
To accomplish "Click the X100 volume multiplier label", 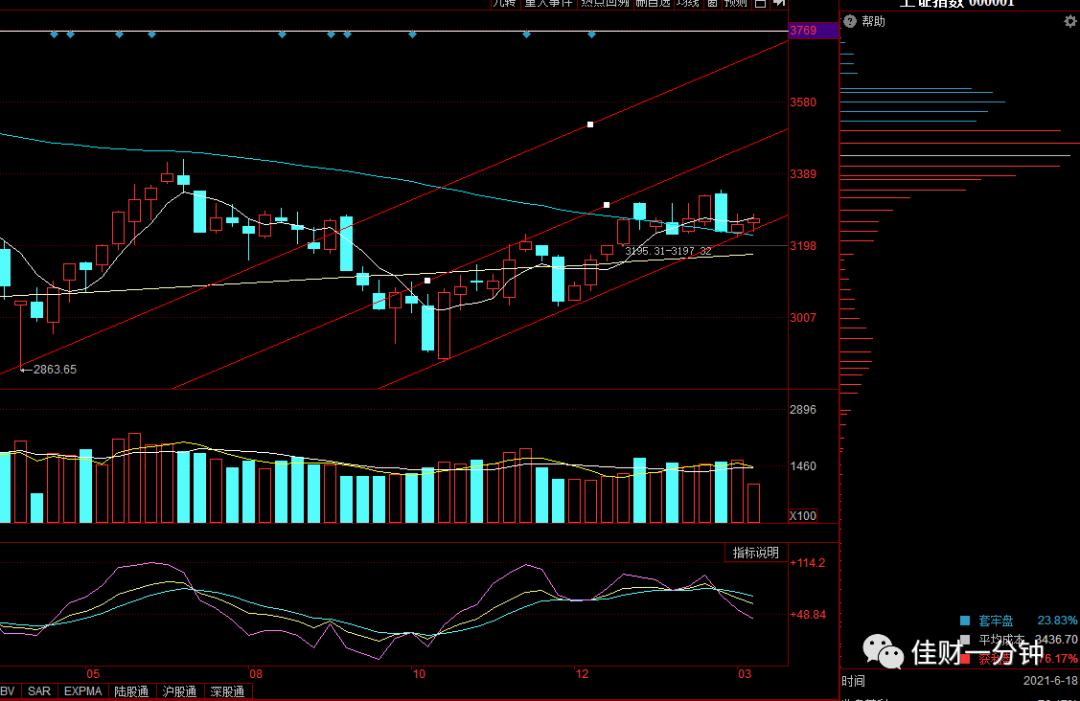I will coord(803,516).
